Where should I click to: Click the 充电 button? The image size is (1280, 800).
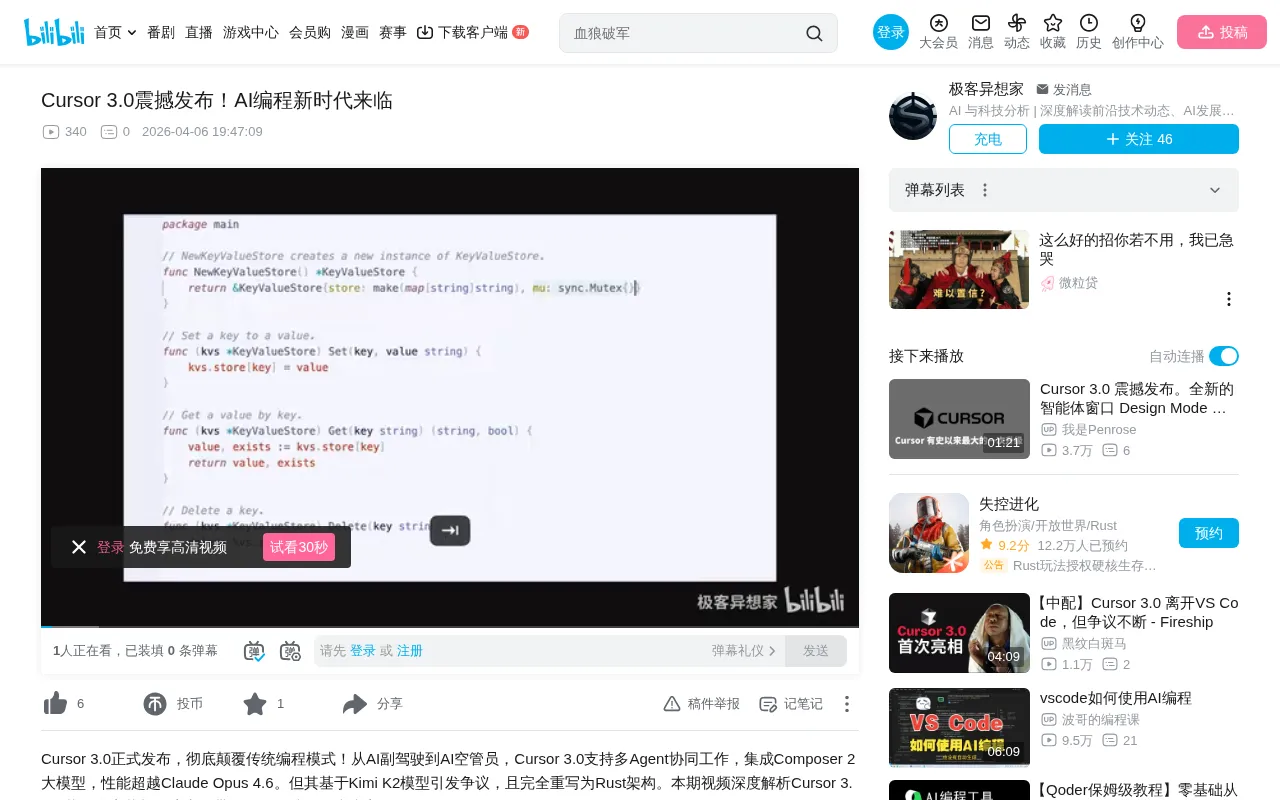[x=988, y=139]
